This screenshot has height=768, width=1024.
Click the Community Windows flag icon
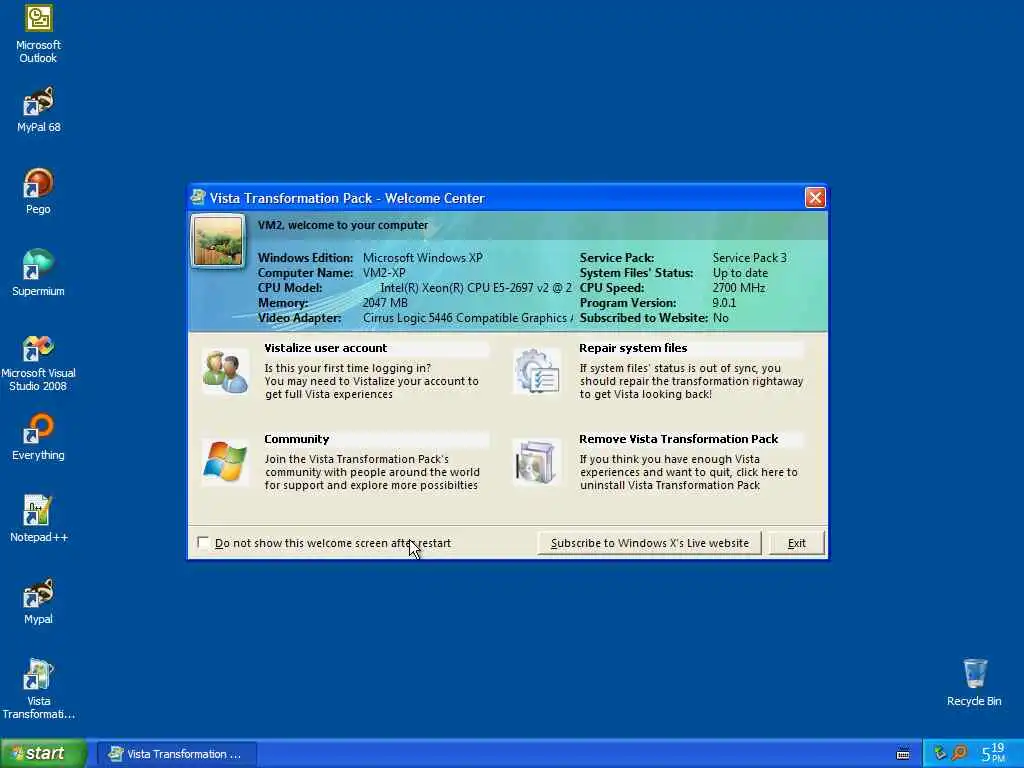225,462
